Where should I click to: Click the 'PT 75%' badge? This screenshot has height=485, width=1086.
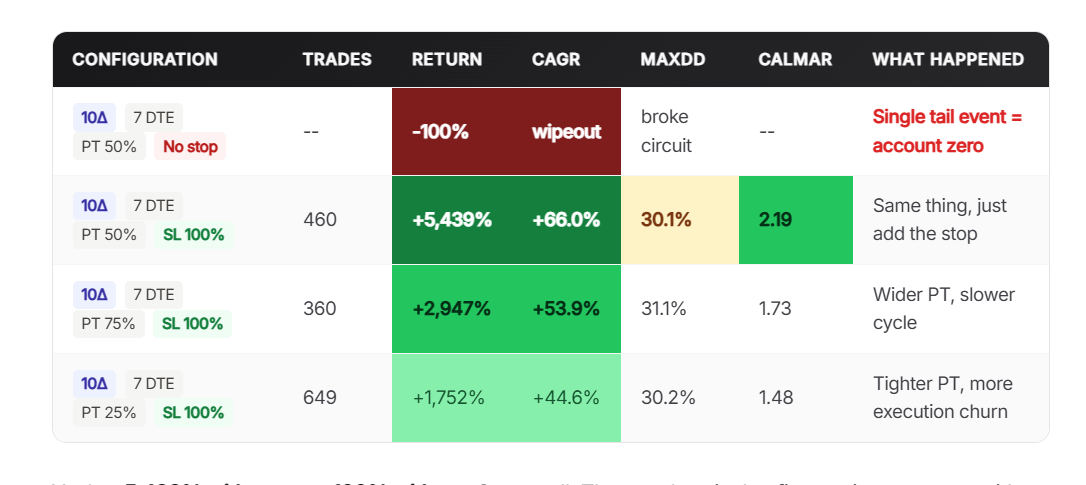click(109, 324)
